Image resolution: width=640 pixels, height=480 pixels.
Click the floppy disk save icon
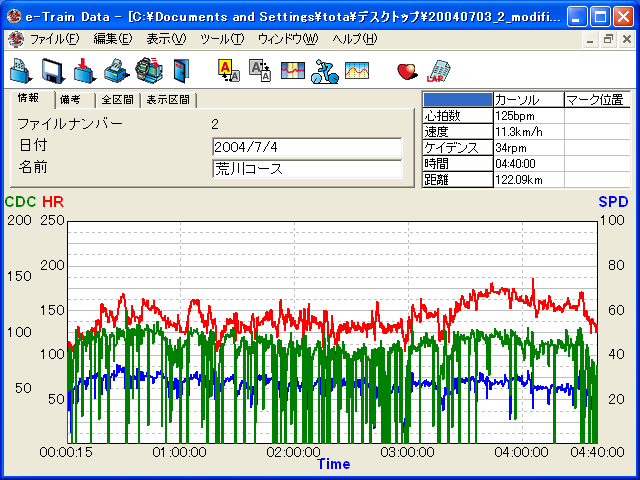tap(52, 70)
